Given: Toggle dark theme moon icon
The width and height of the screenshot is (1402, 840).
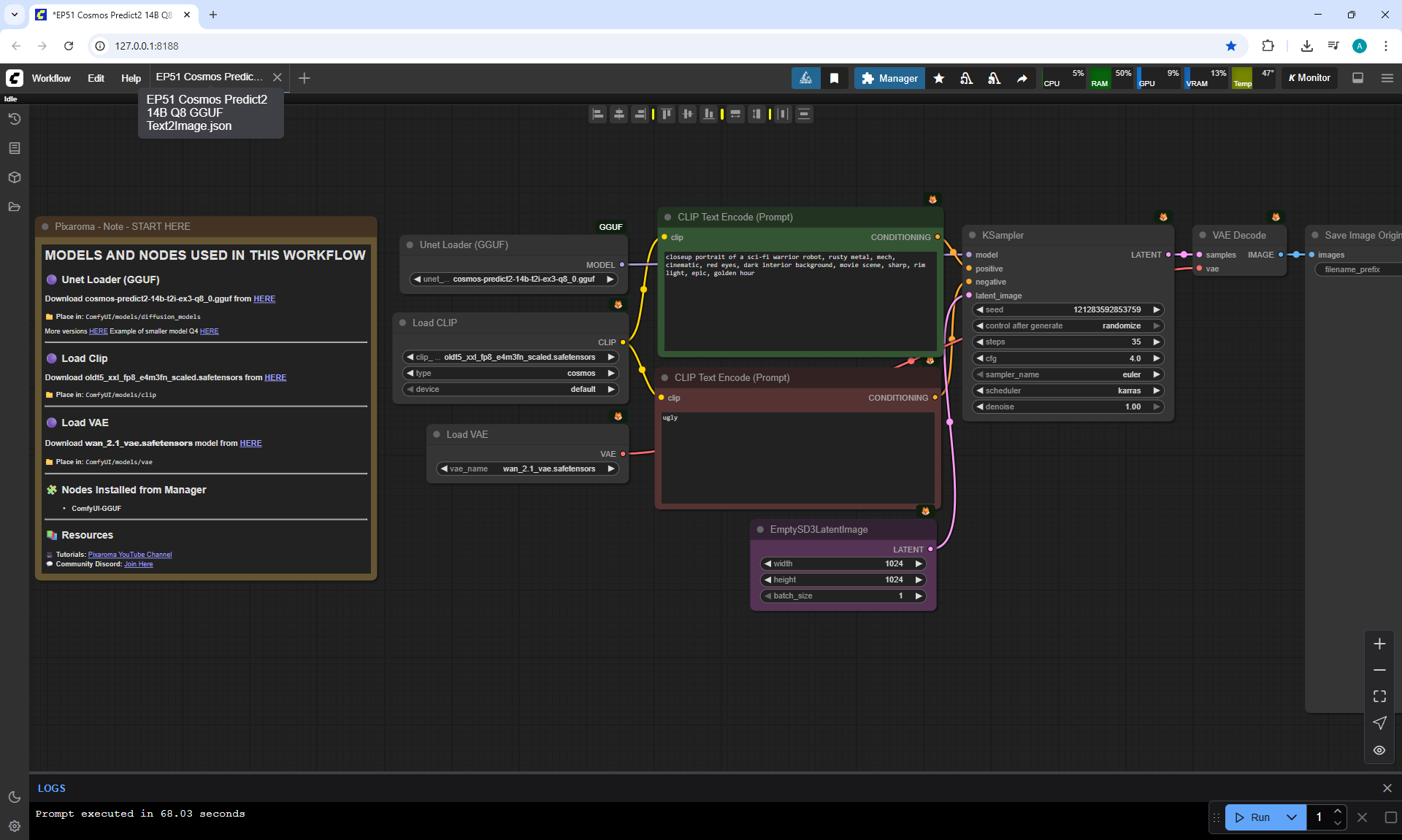Looking at the screenshot, I should click(x=14, y=797).
